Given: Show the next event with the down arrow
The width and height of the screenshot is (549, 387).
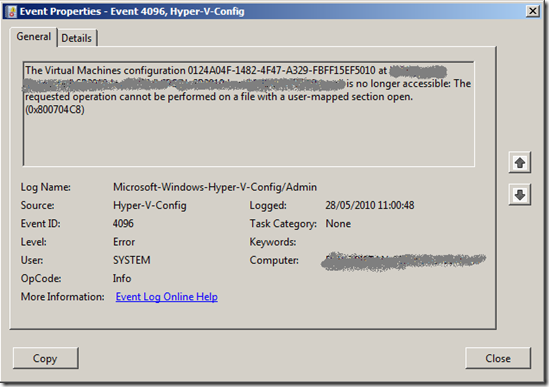Looking at the screenshot, I should pyautogui.click(x=520, y=194).
